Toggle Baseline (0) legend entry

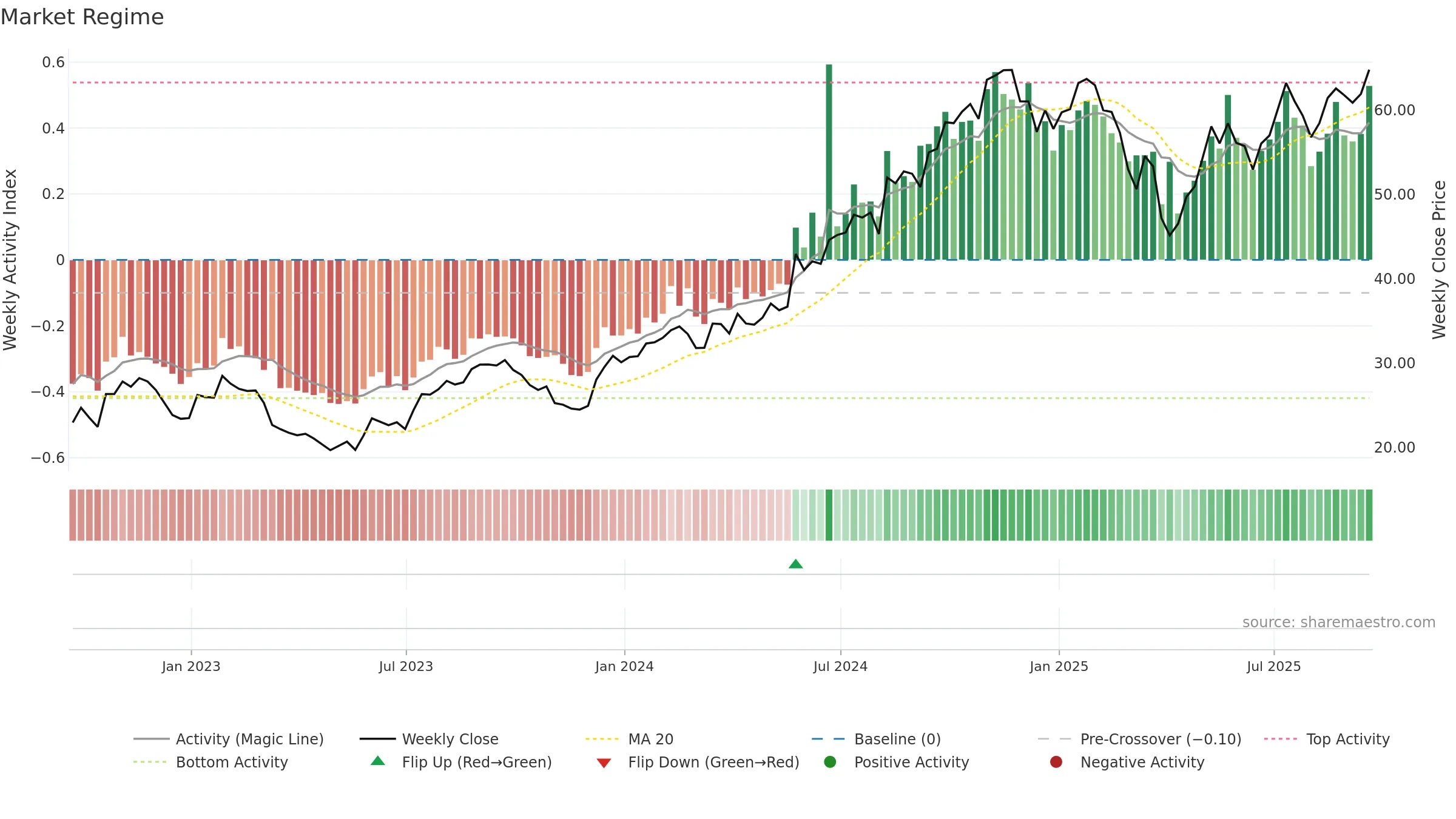click(x=876, y=739)
